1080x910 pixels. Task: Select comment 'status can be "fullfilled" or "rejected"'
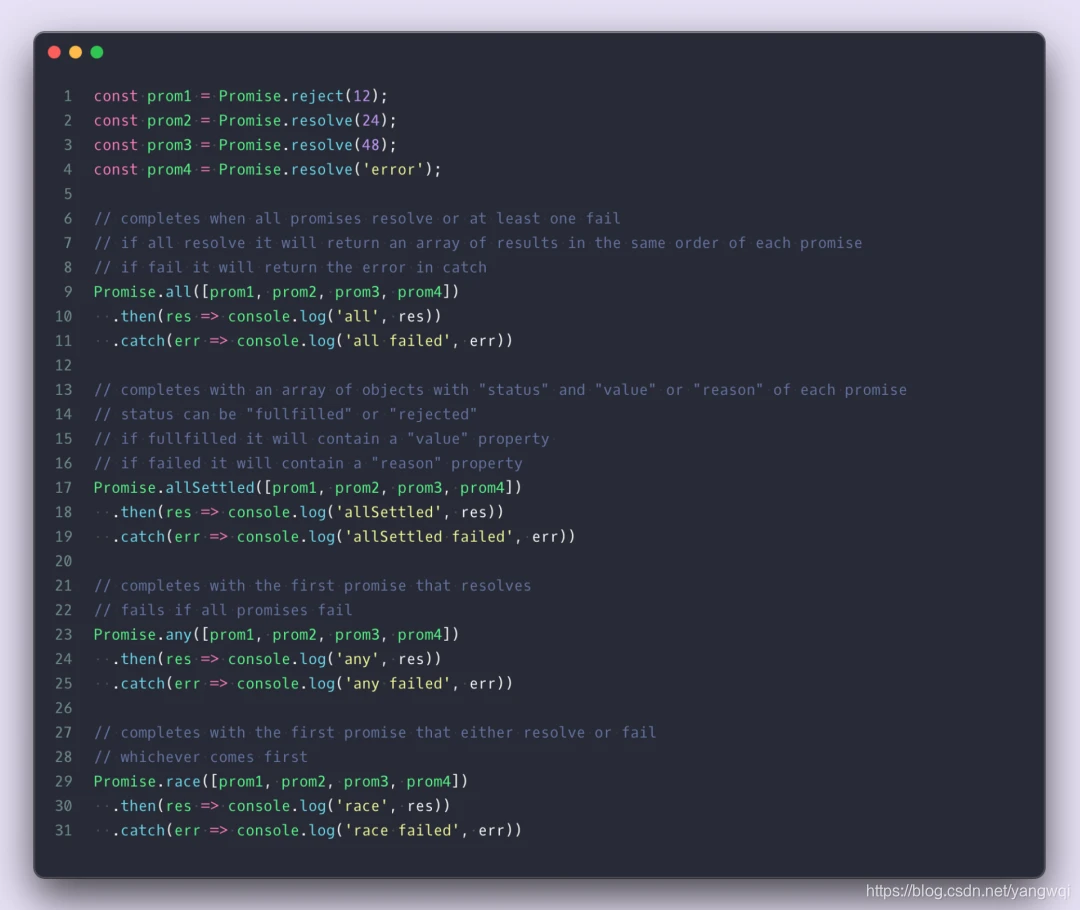click(285, 414)
